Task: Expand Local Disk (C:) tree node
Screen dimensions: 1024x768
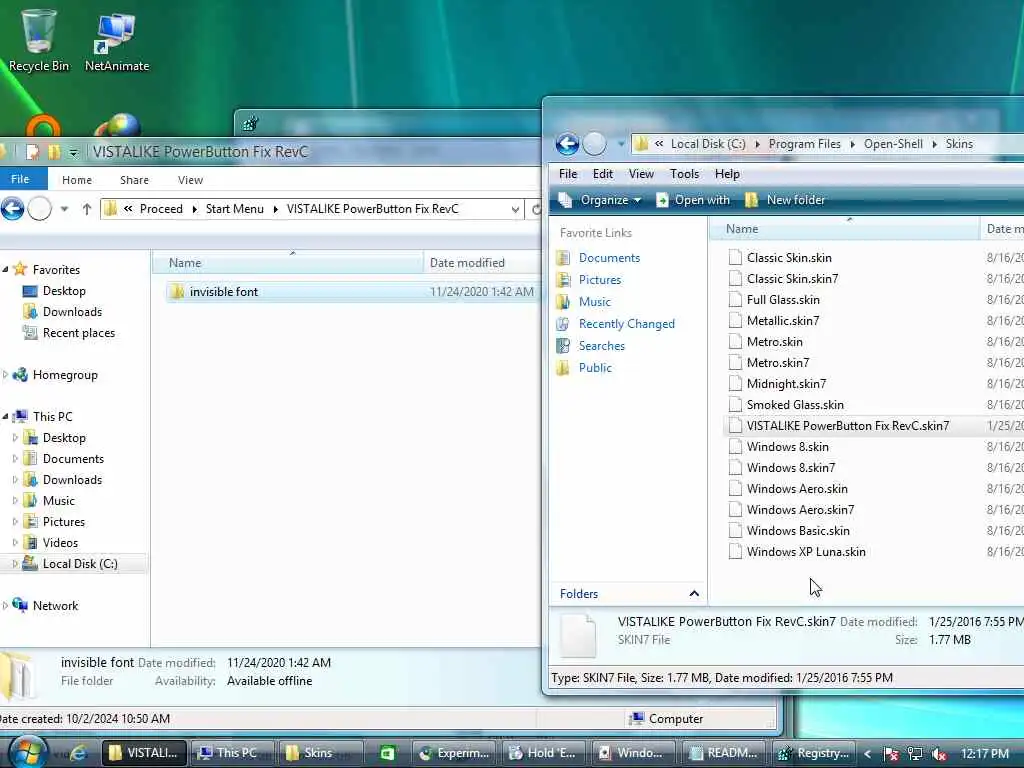Action: tap(14, 564)
